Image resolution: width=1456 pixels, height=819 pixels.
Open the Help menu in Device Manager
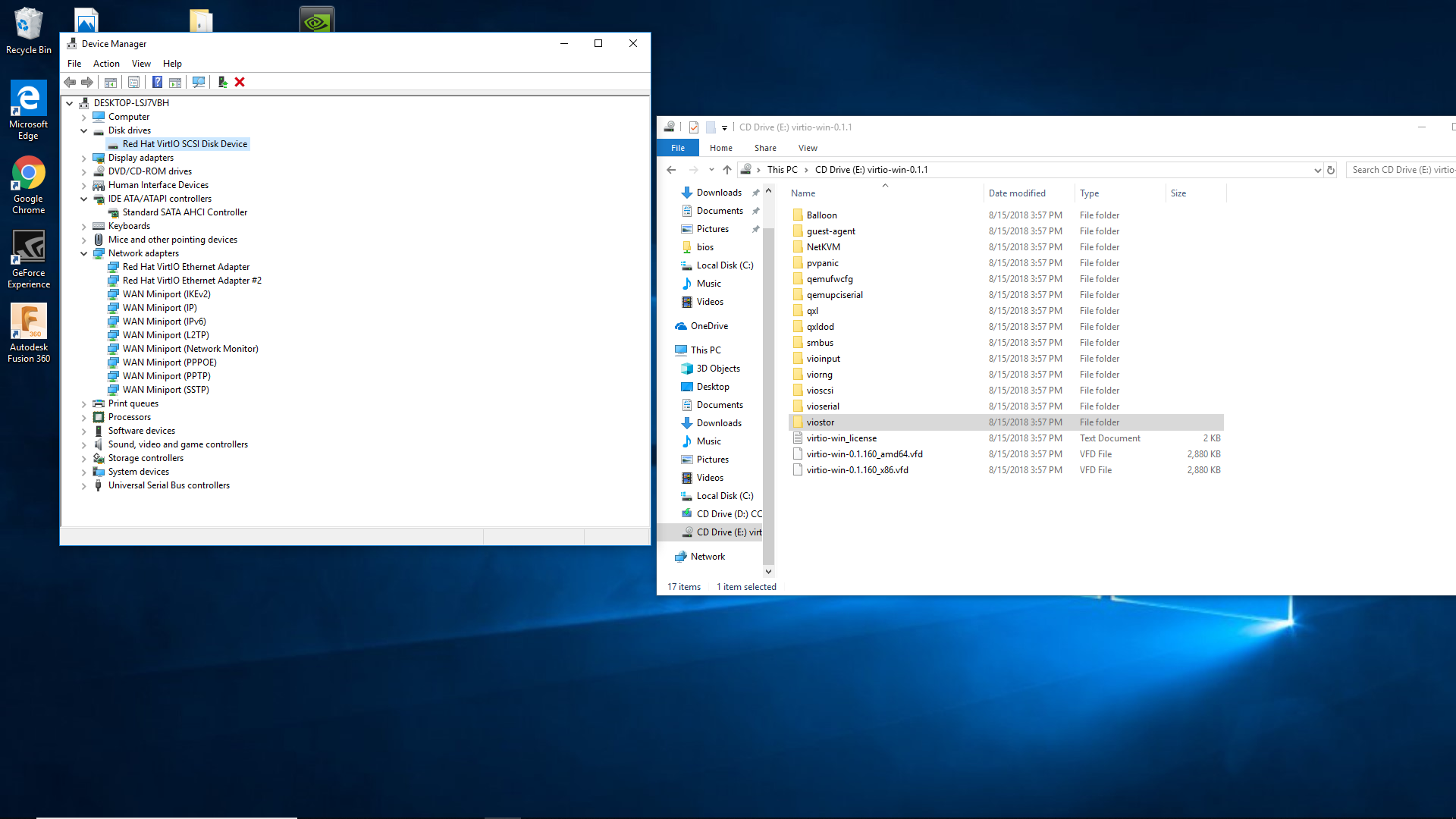172,64
